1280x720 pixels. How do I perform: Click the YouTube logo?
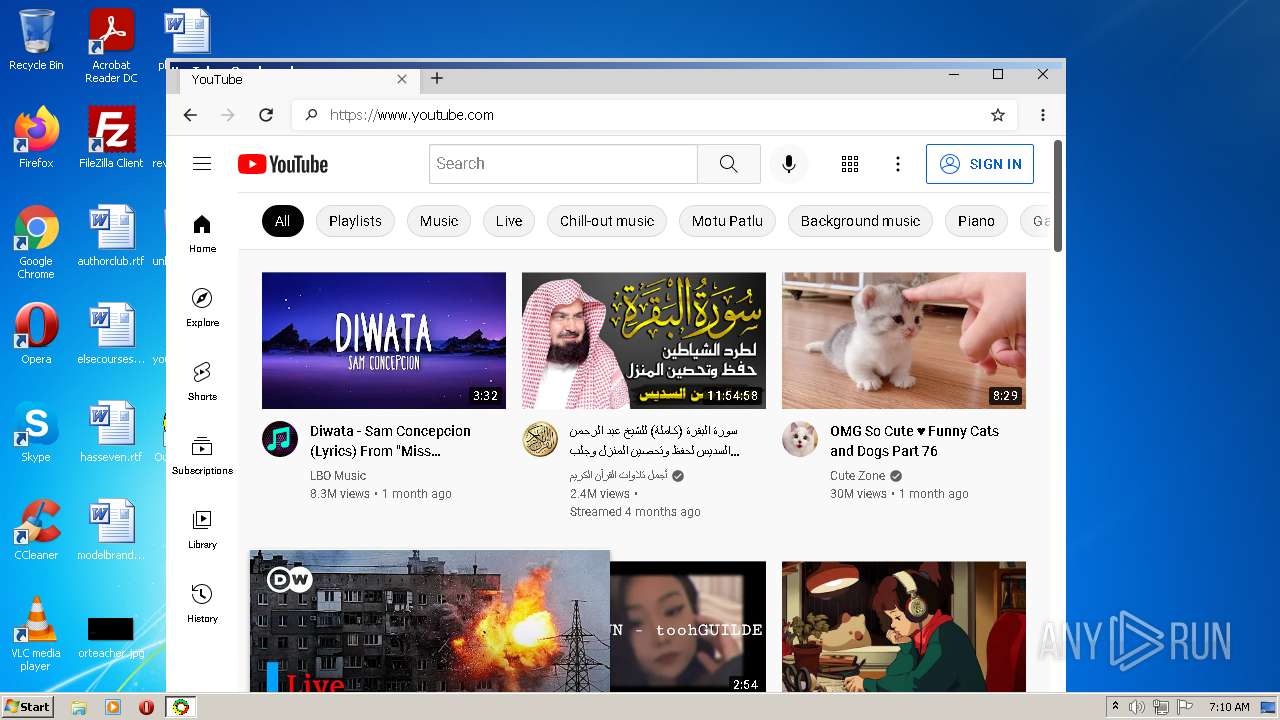pyautogui.click(x=283, y=164)
